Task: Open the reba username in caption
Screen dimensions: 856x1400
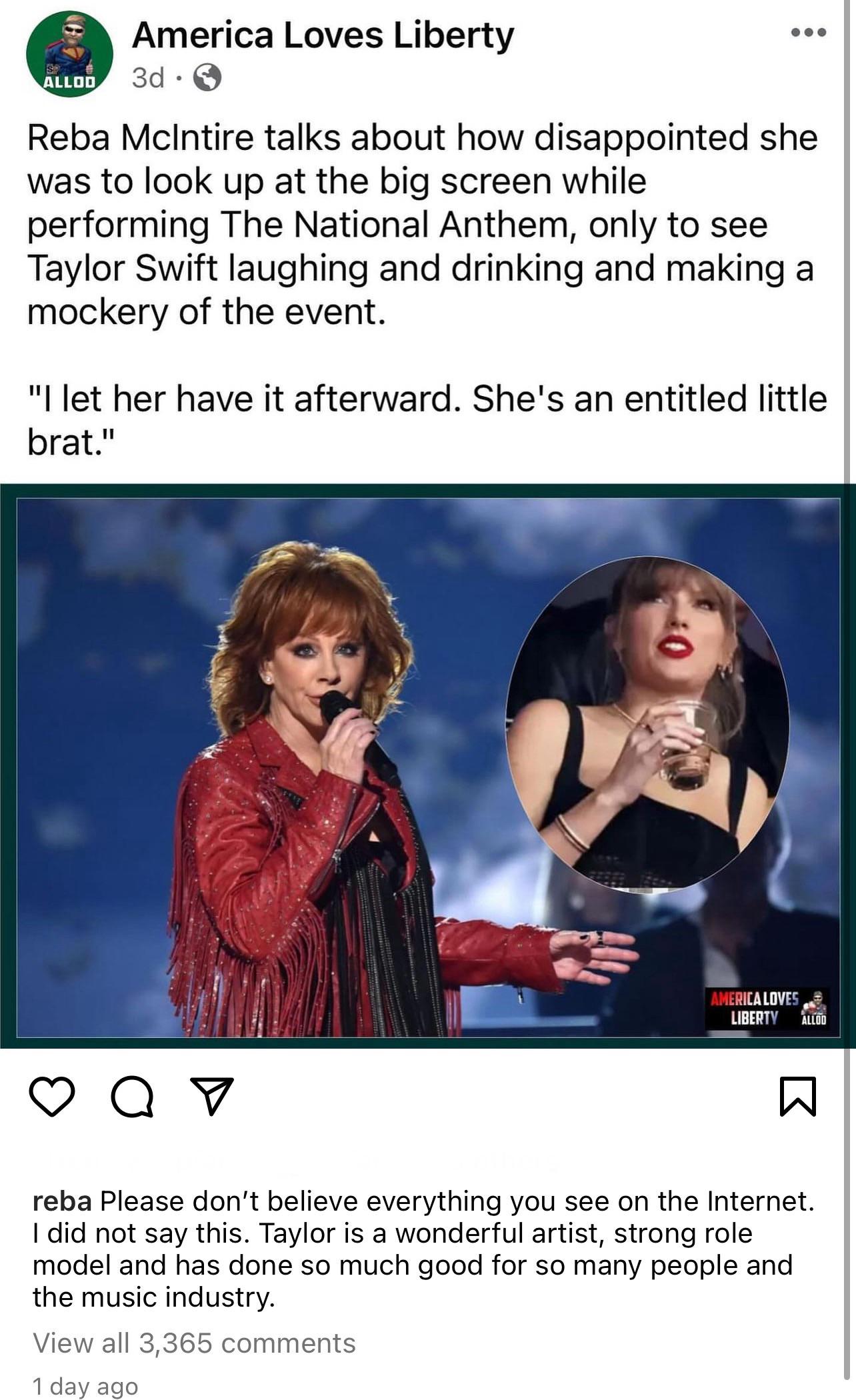Action: coord(62,1201)
